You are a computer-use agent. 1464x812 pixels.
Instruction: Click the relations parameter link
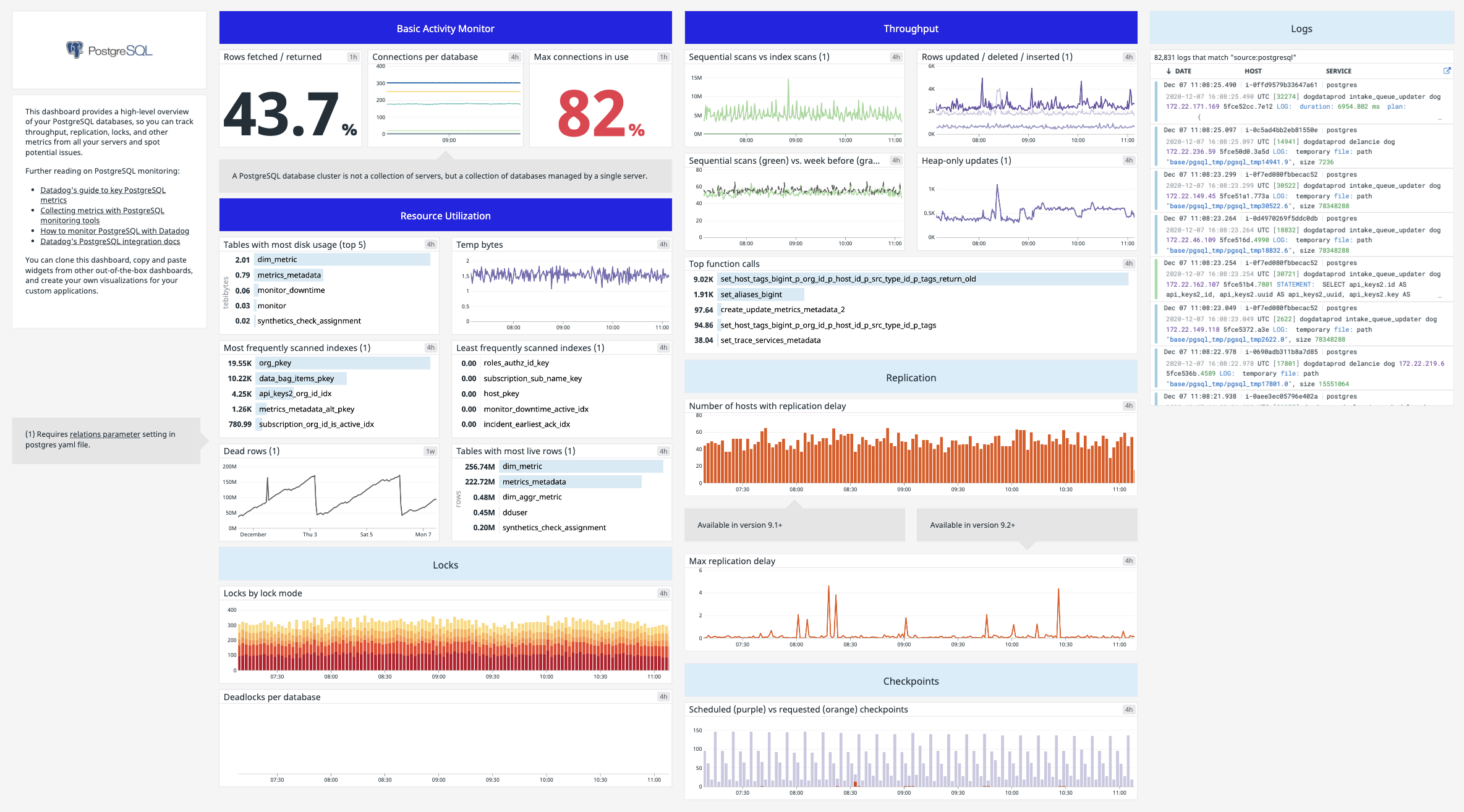point(104,434)
